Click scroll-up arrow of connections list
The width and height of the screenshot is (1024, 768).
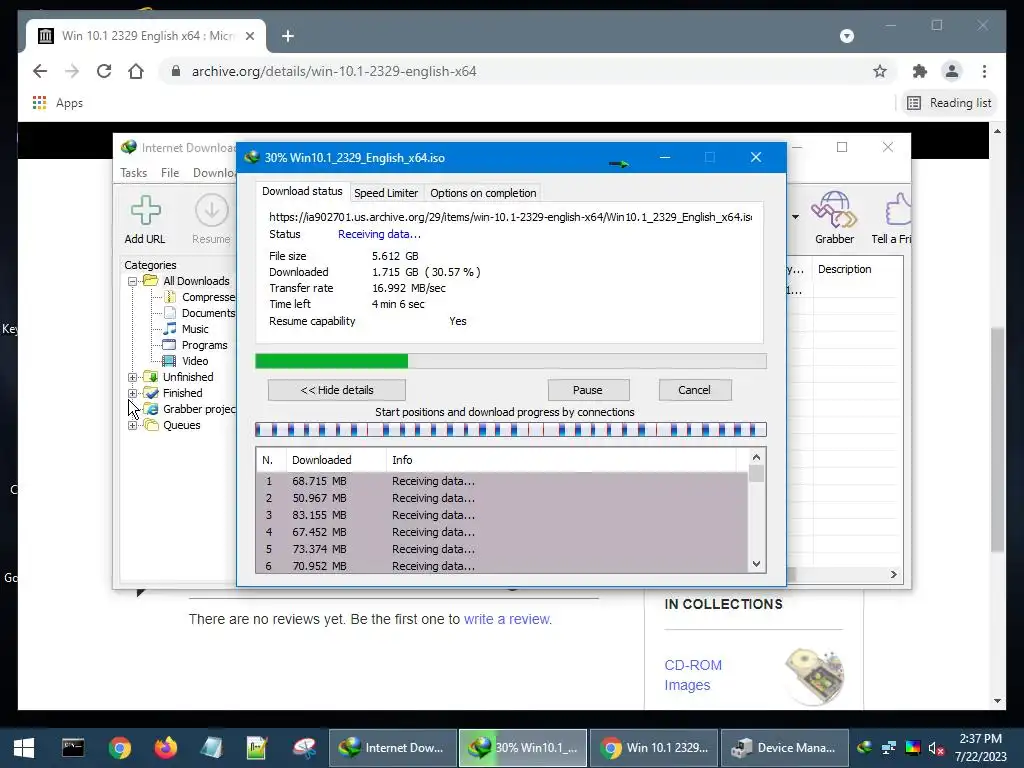pos(756,458)
